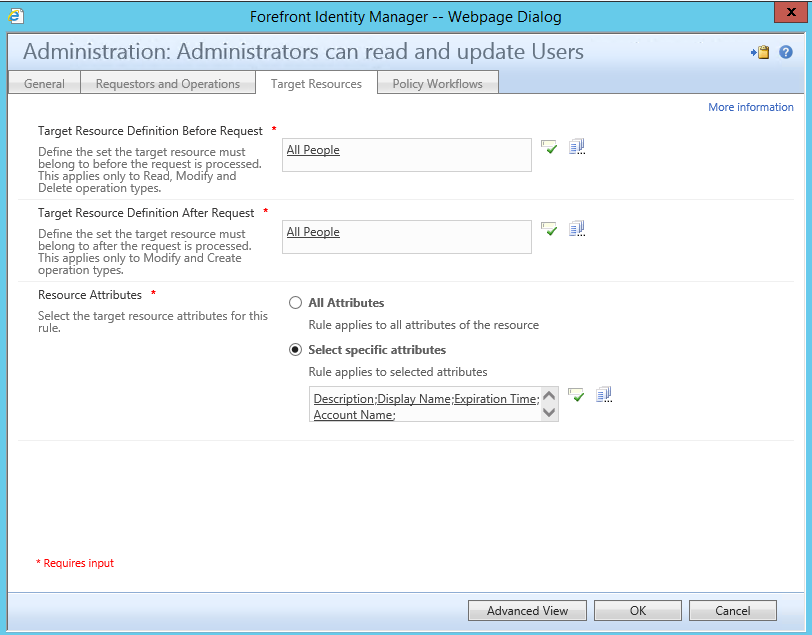
Task: Click the 'Resource Attributes' label text
Action: point(90,295)
